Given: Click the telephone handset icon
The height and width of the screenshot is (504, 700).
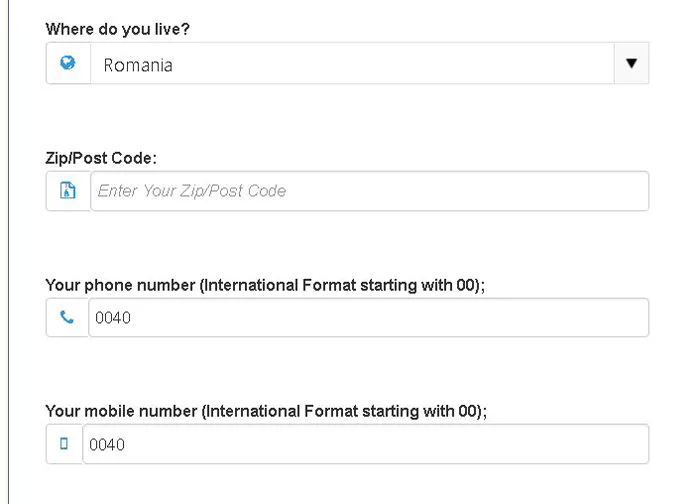Looking at the screenshot, I should tap(67, 318).
